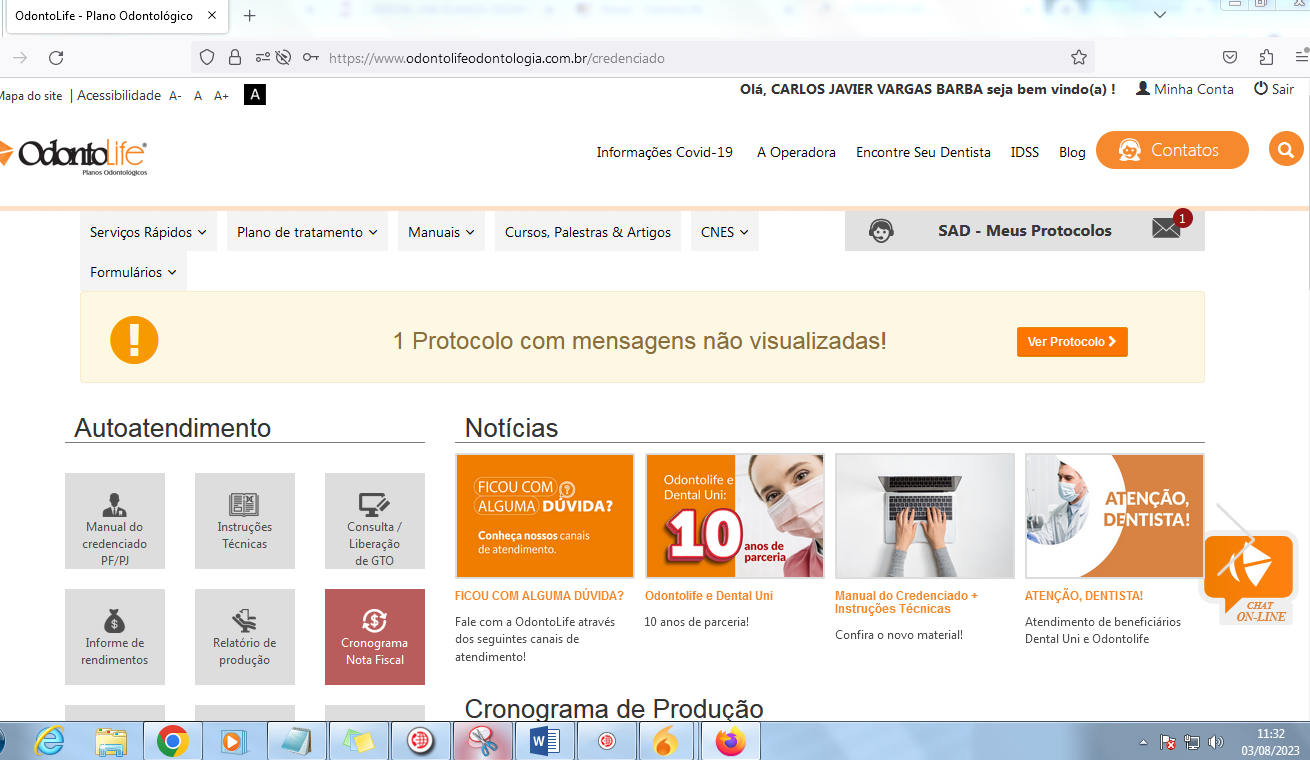
Task: Reload the page with the refresh icon
Action: (x=56, y=58)
